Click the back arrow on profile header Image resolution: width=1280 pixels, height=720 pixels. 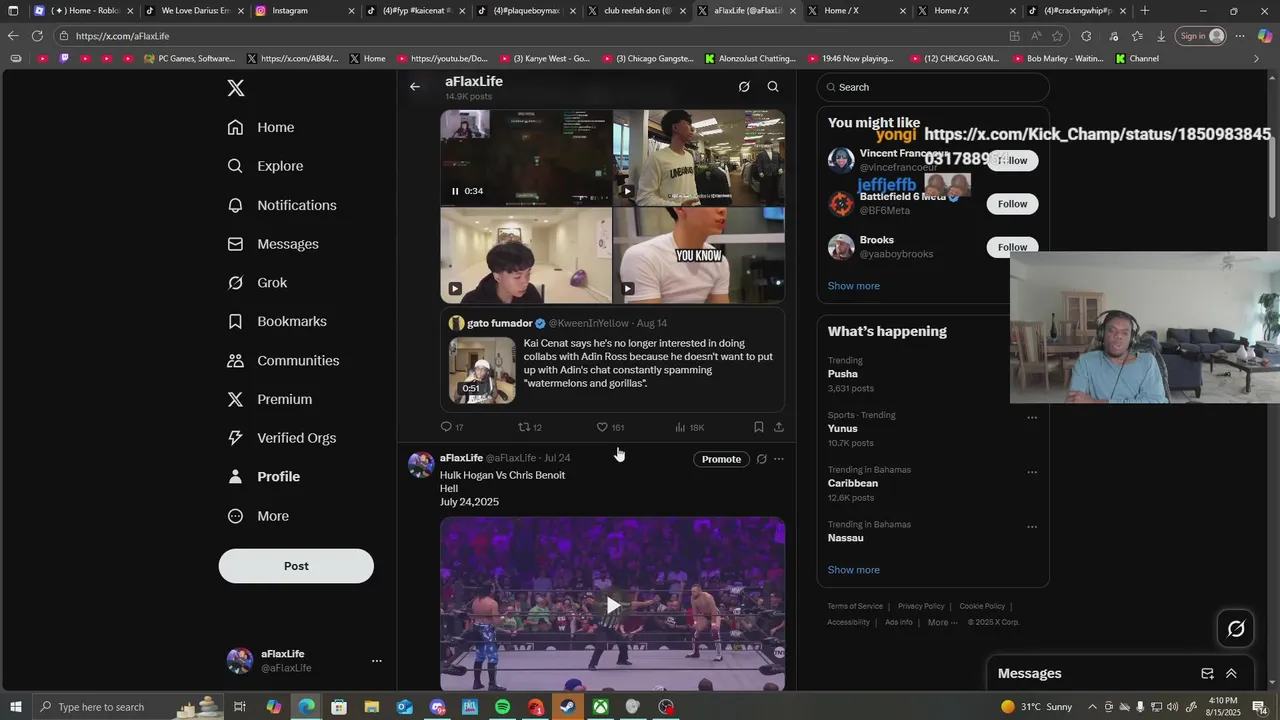pyautogui.click(x=415, y=87)
